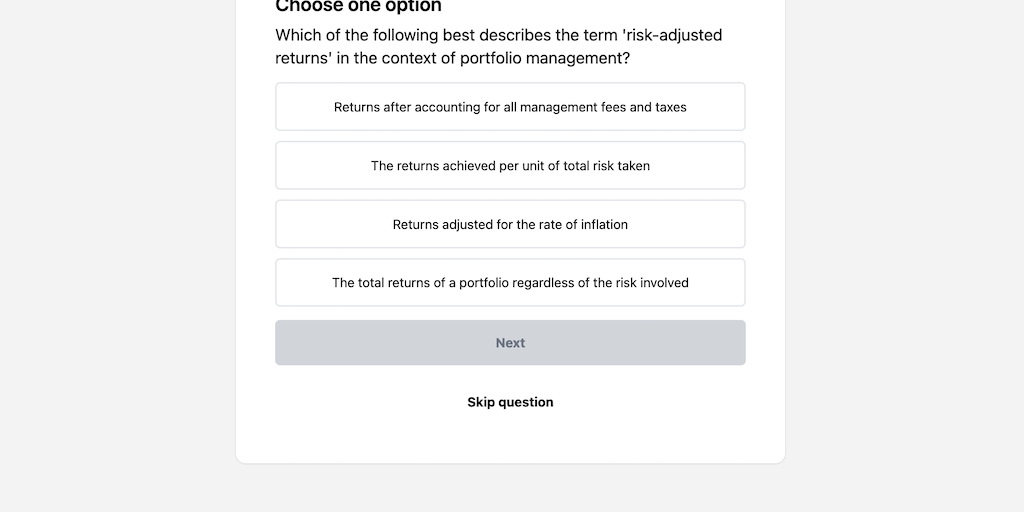The height and width of the screenshot is (512, 1024).
Task: Choose the inflation-related answer option
Action: (x=510, y=225)
